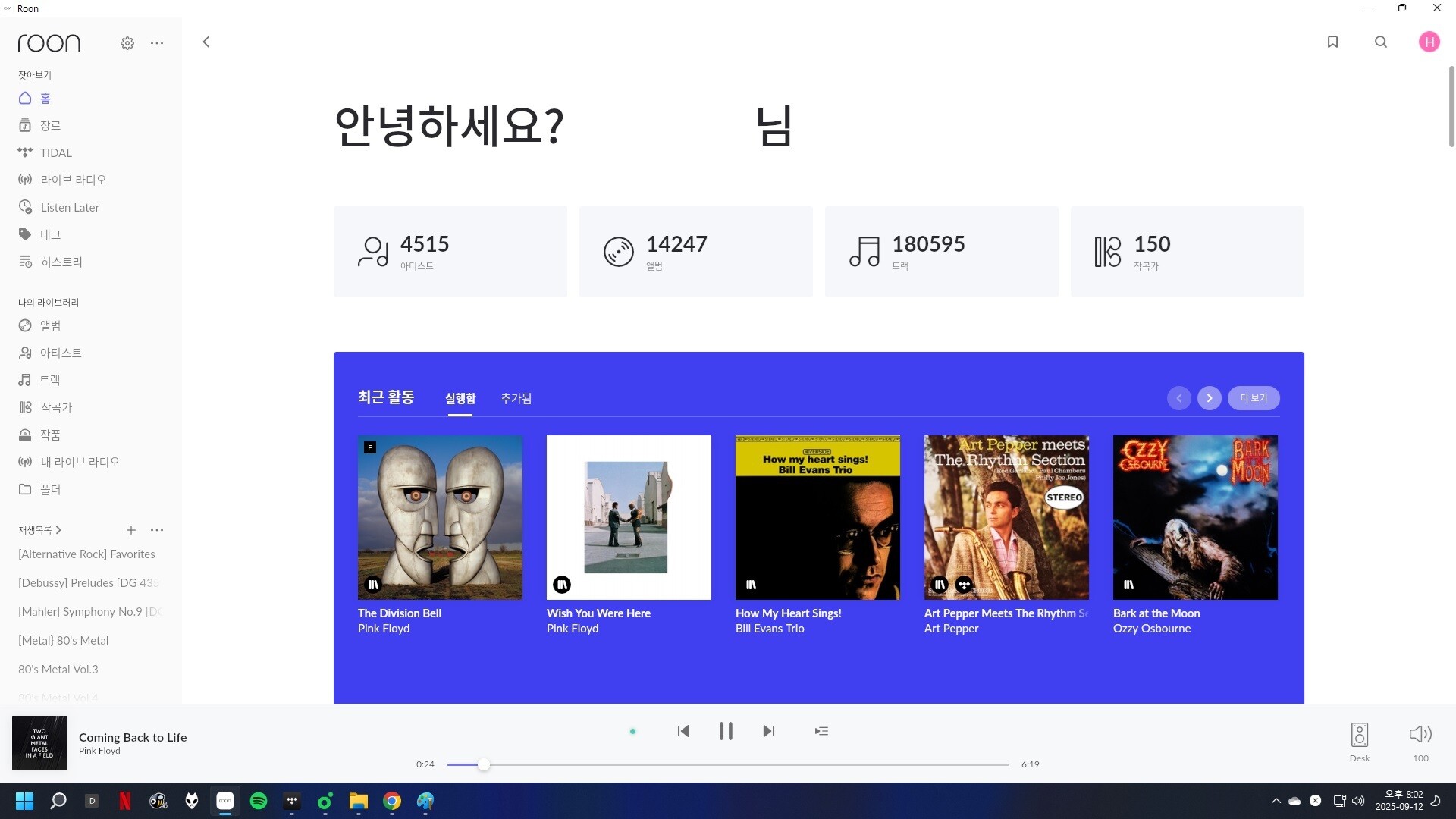Open the more options menu beside settings gear

(157, 43)
